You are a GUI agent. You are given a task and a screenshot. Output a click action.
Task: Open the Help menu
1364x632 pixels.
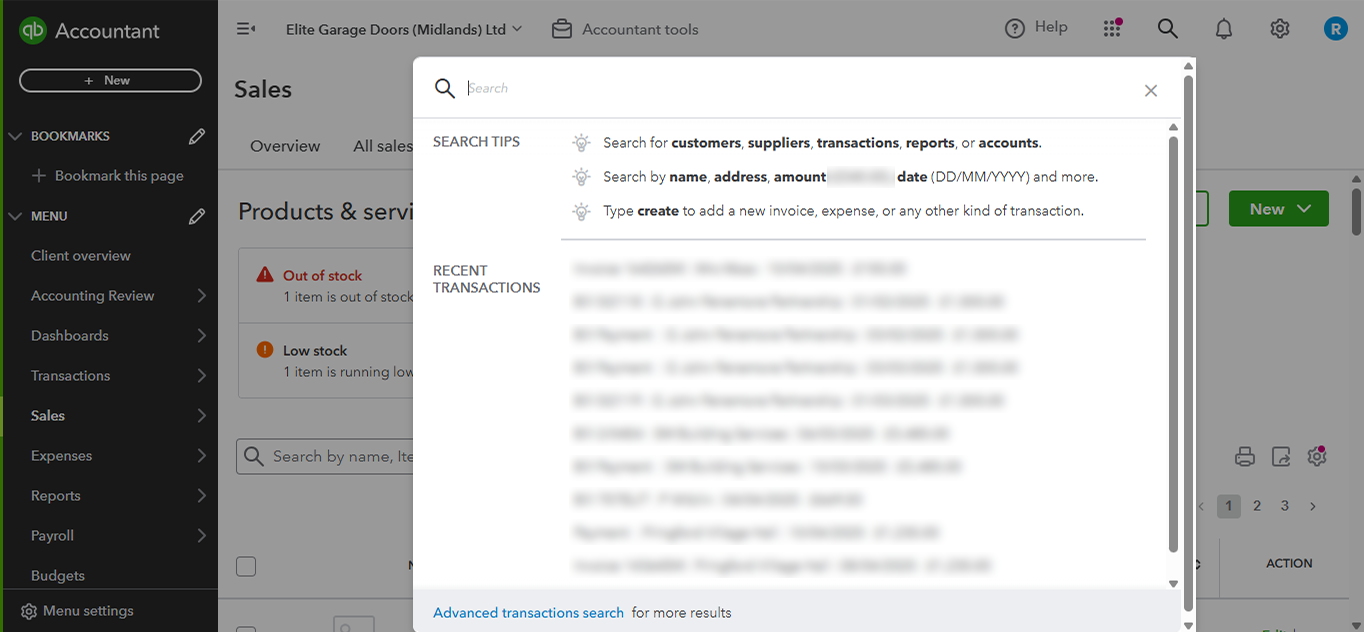pyautogui.click(x=1036, y=28)
